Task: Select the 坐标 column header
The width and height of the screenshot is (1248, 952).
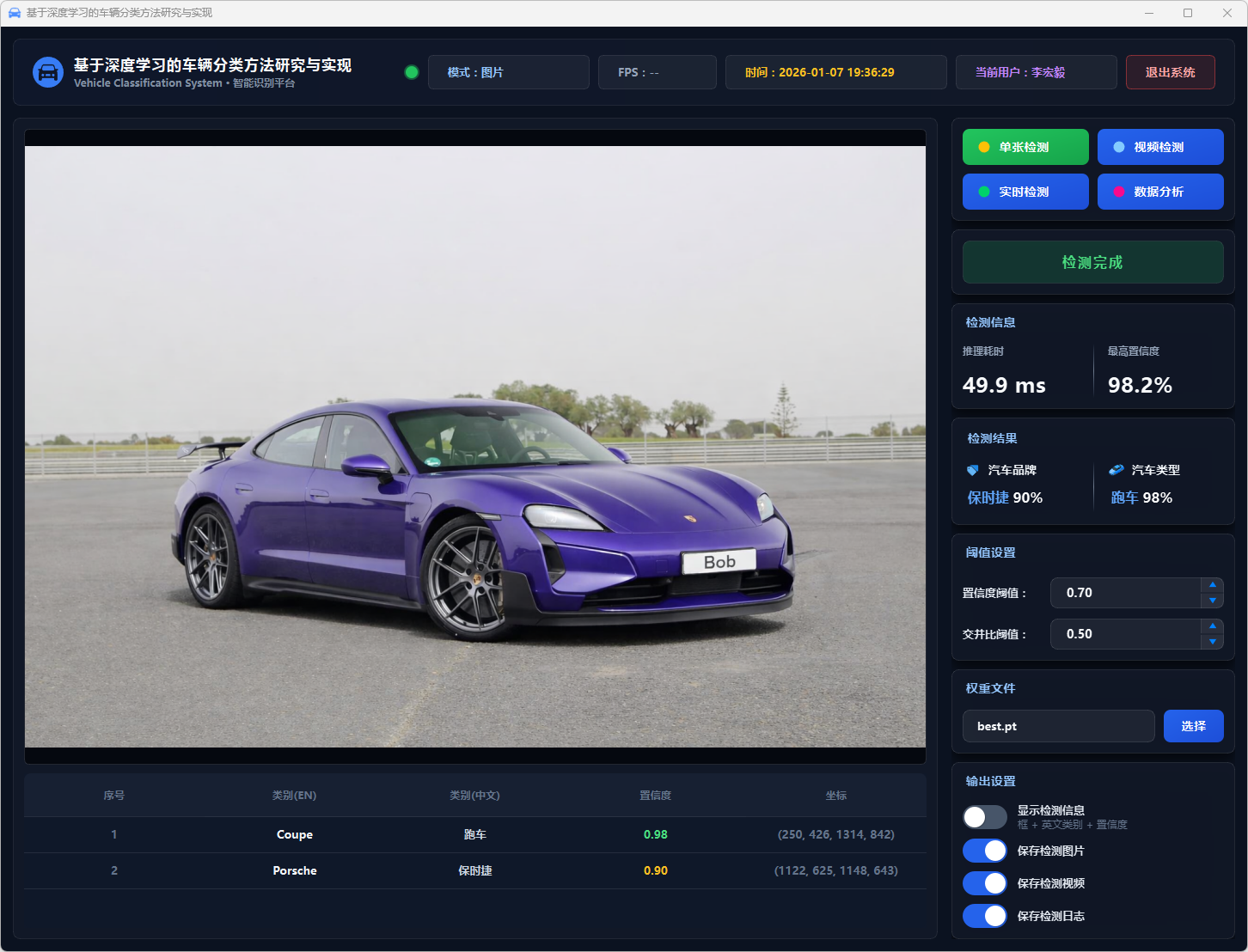Action: [x=836, y=796]
